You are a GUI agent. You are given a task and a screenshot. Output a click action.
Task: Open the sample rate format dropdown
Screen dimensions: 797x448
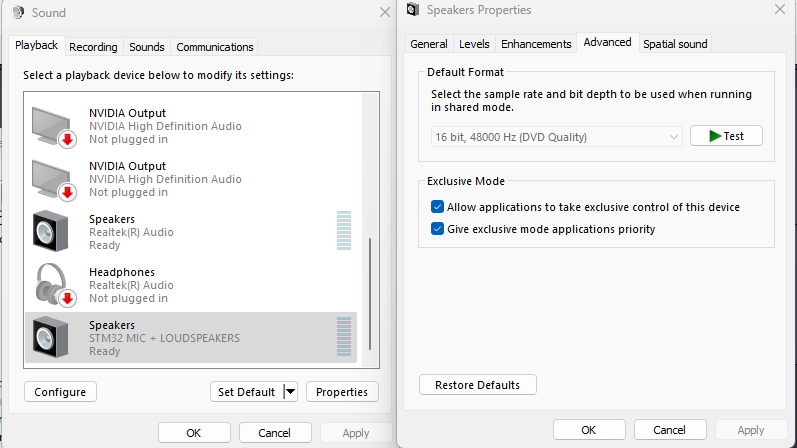(x=556, y=136)
